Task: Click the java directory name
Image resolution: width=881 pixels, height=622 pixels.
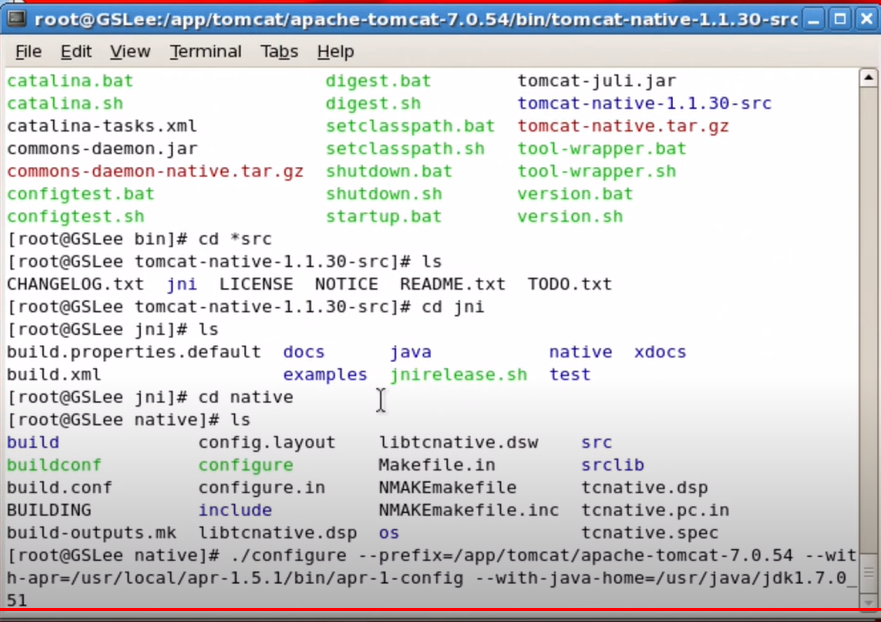Action: [411, 352]
